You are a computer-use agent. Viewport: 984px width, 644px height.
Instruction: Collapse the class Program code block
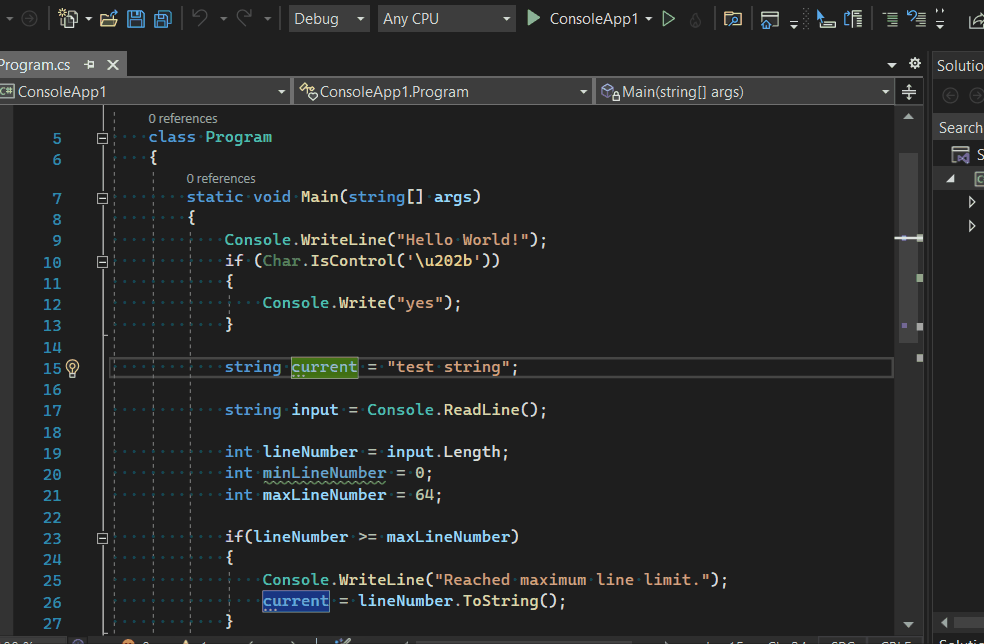tap(102, 138)
